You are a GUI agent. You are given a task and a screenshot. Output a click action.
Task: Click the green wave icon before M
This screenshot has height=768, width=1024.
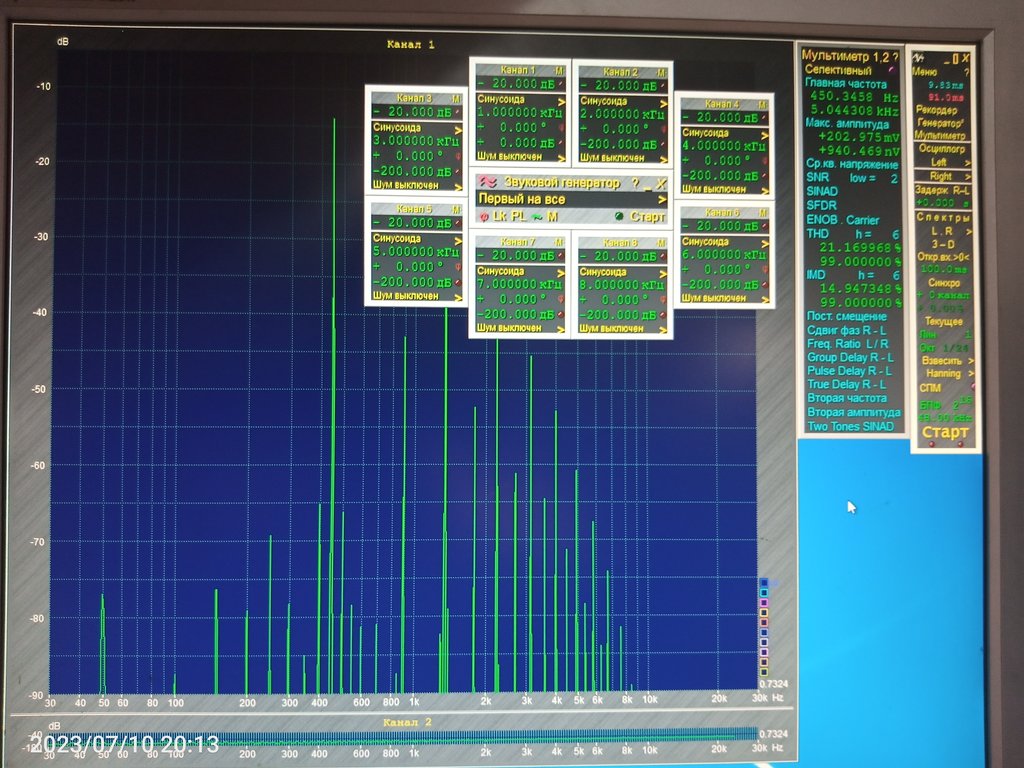coord(537,216)
